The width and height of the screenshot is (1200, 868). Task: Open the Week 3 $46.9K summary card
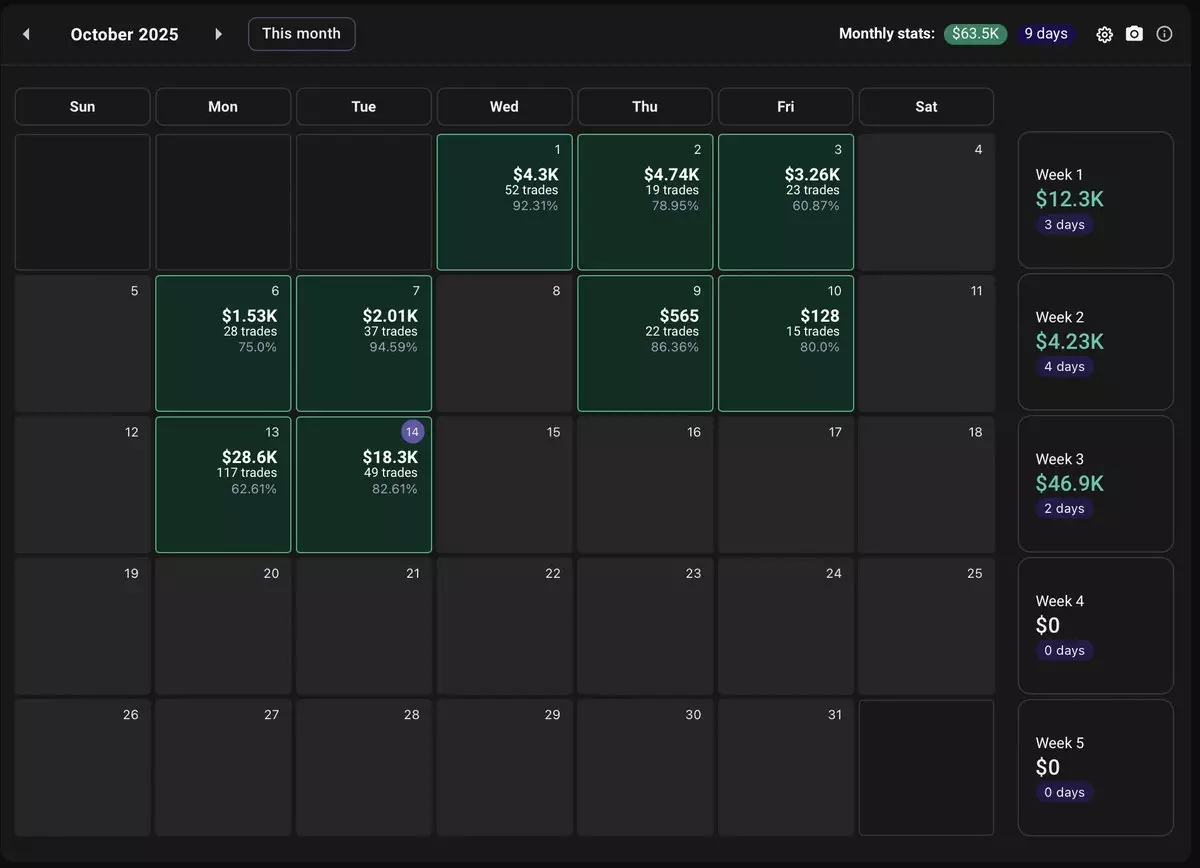1095,484
